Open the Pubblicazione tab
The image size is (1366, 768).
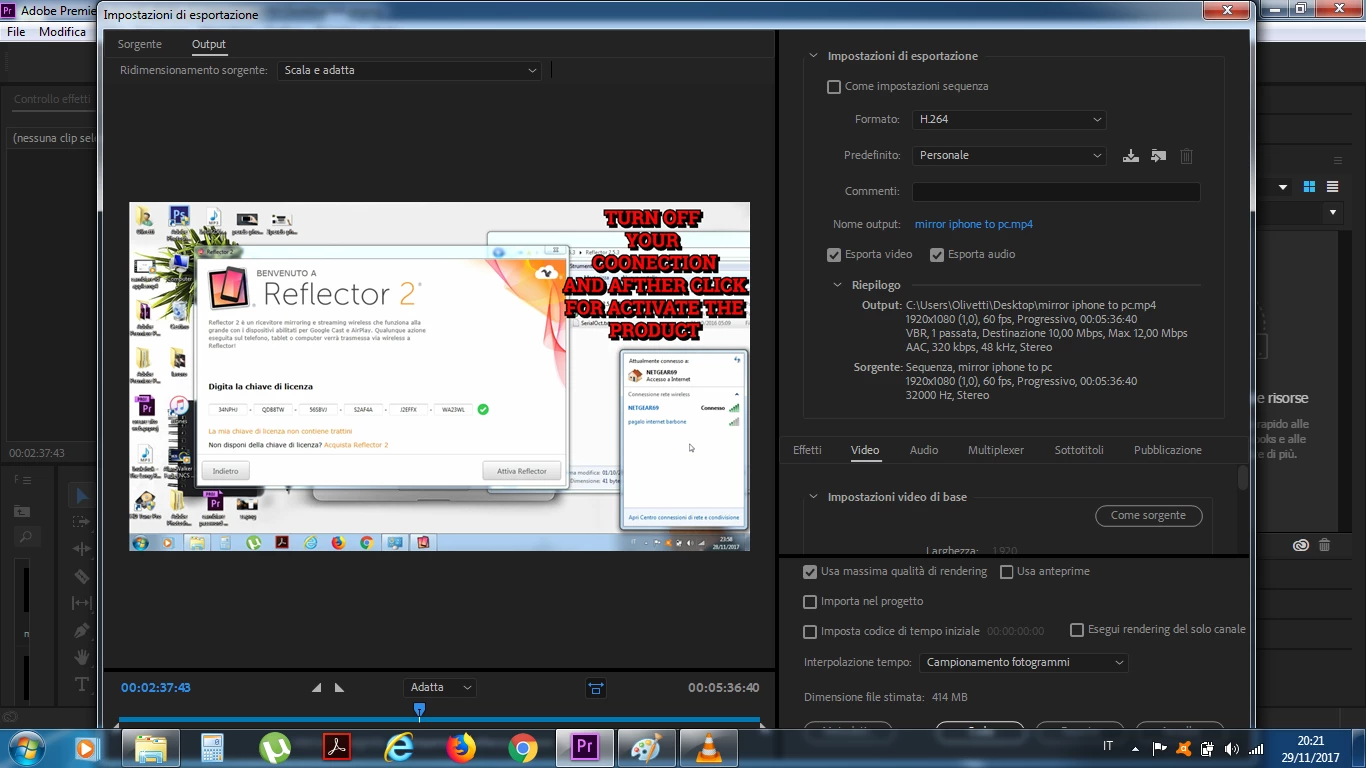1168,450
